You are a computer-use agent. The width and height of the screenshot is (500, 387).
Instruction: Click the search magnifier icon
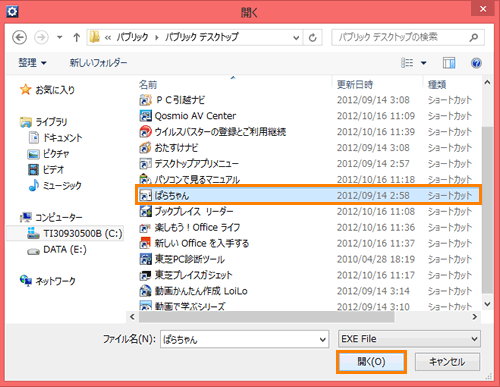[474, 37]
